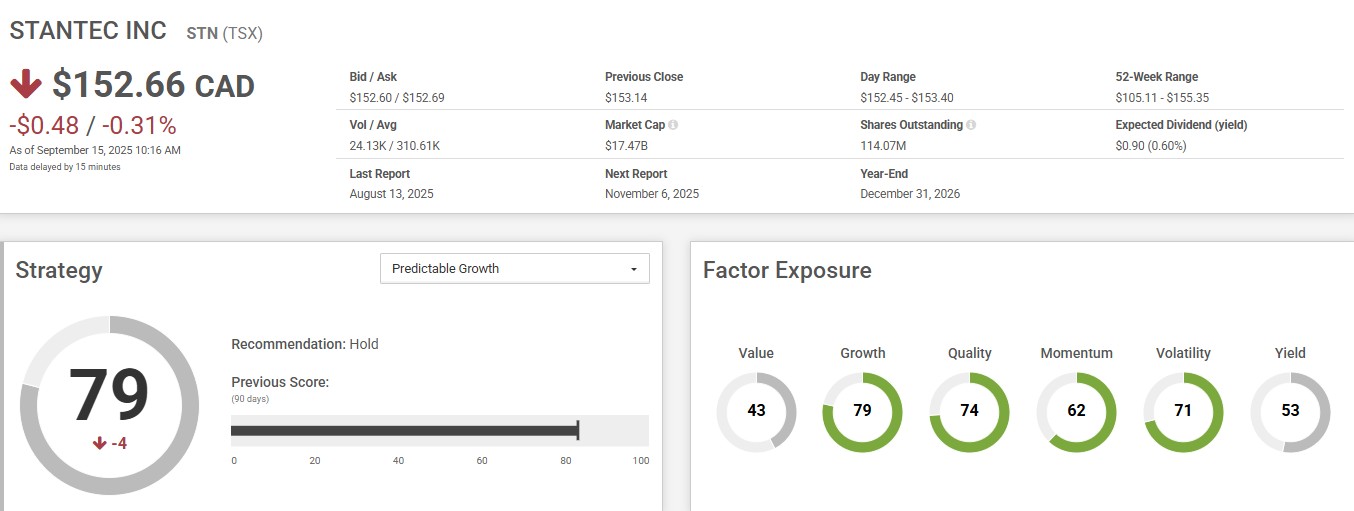Click the Previous Score progress bar
The height and width of the screenshot is (511, 1354).
(440, 431)
